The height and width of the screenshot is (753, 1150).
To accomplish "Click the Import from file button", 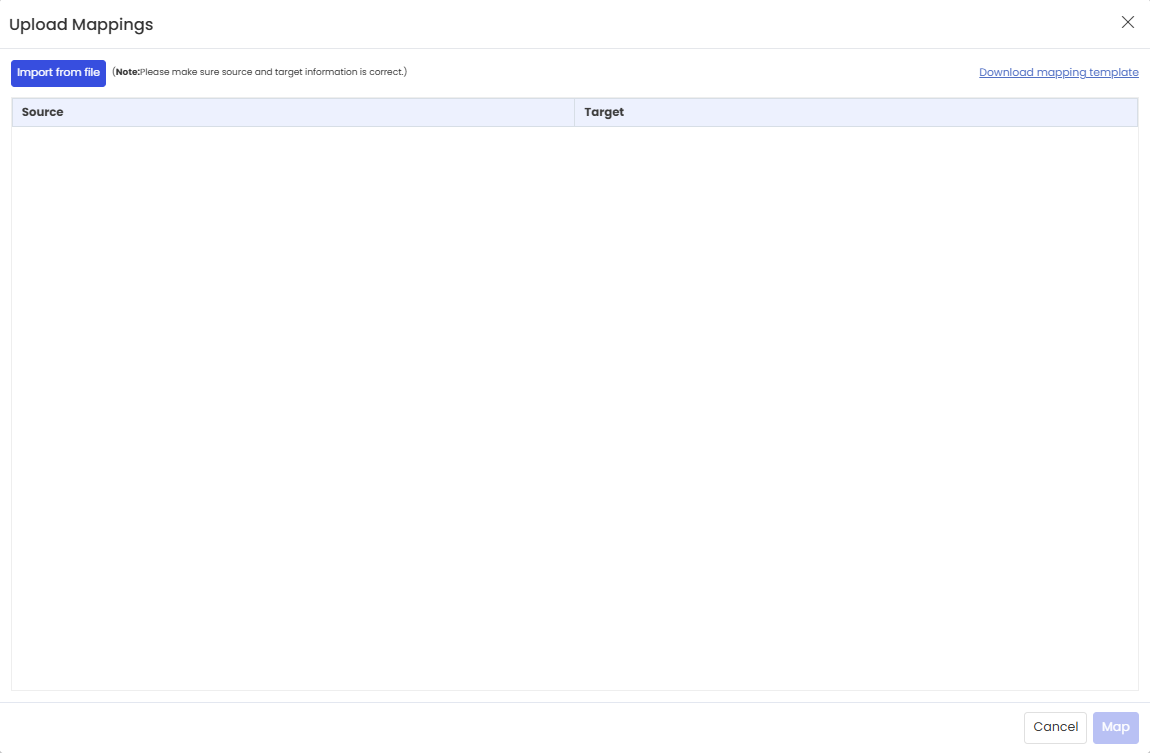I will pyautogui.click(x=59, y=73).
